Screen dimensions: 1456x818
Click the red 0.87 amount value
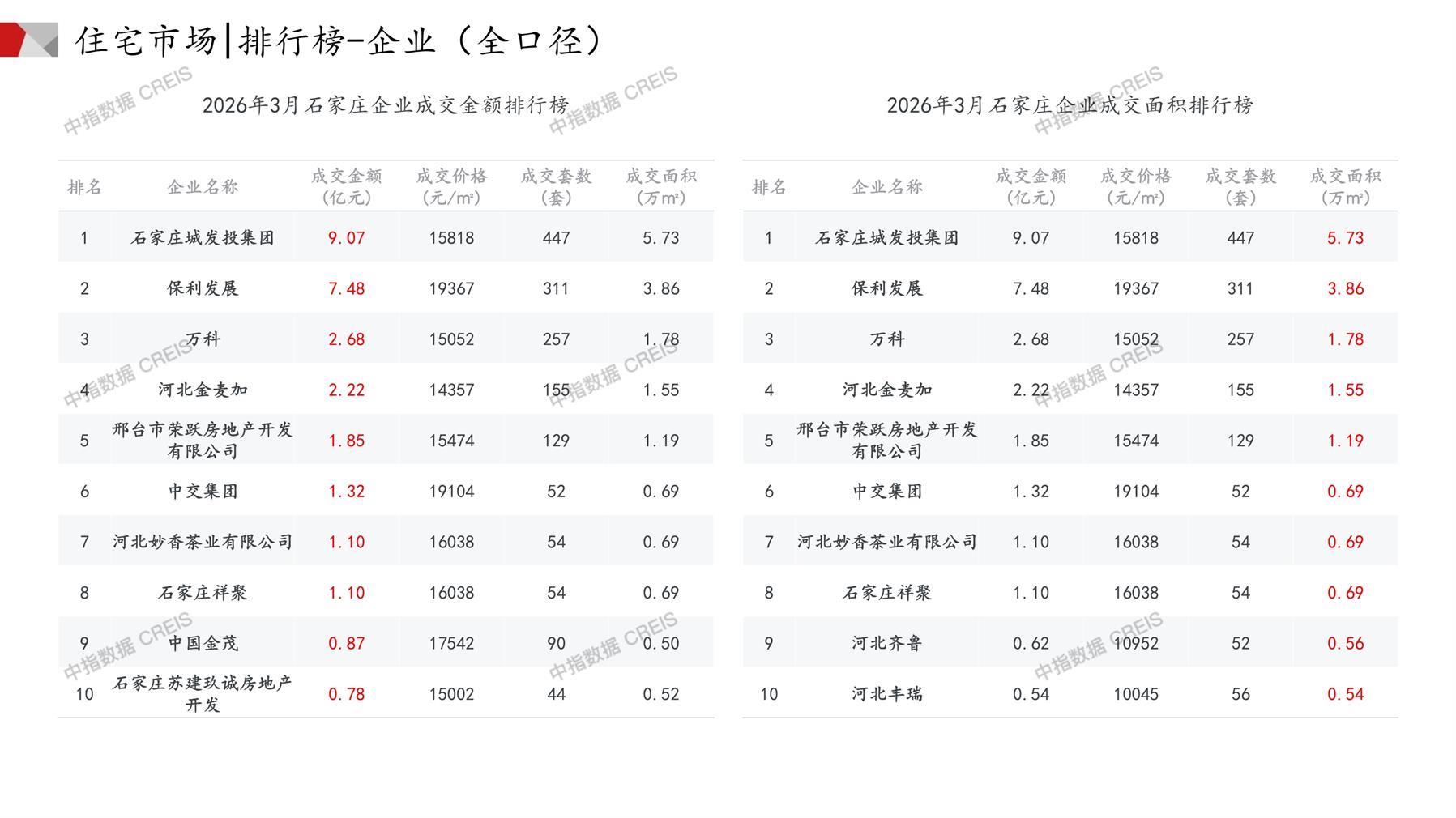[346, 644]
